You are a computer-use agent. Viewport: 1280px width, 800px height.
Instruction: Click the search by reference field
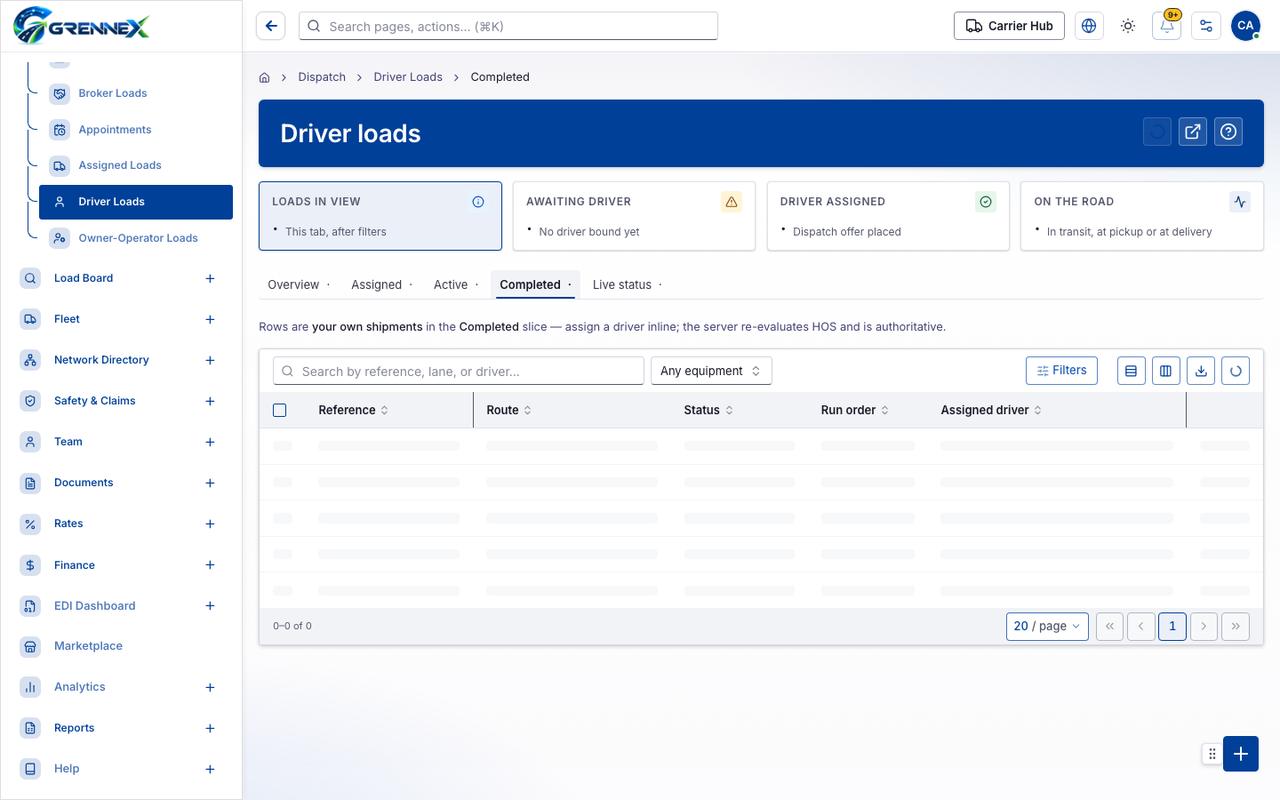pos(458,371)
